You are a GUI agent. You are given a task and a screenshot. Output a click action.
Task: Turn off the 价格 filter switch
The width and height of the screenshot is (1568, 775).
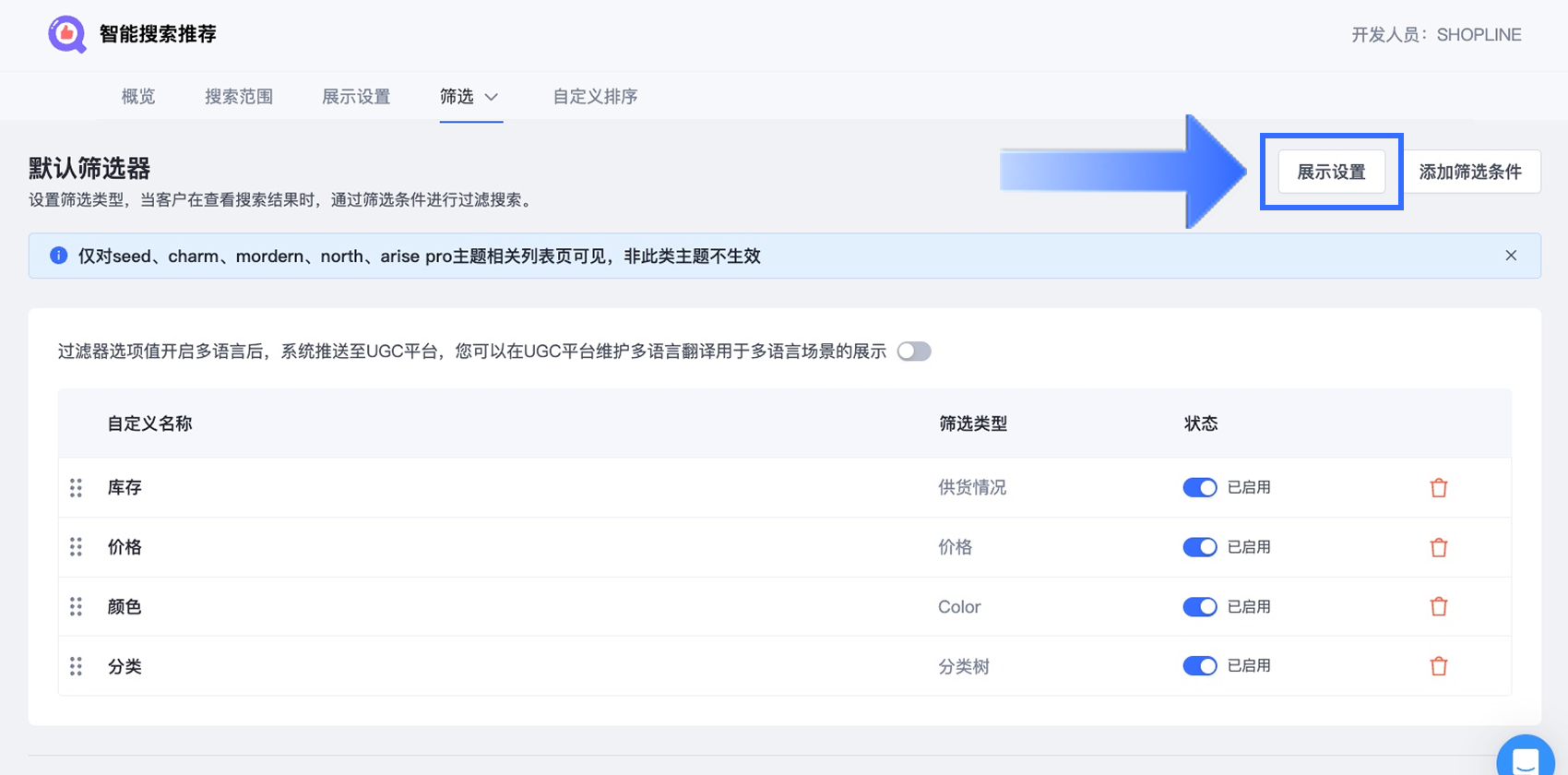pyautogui.click(x=1199, y=547)
